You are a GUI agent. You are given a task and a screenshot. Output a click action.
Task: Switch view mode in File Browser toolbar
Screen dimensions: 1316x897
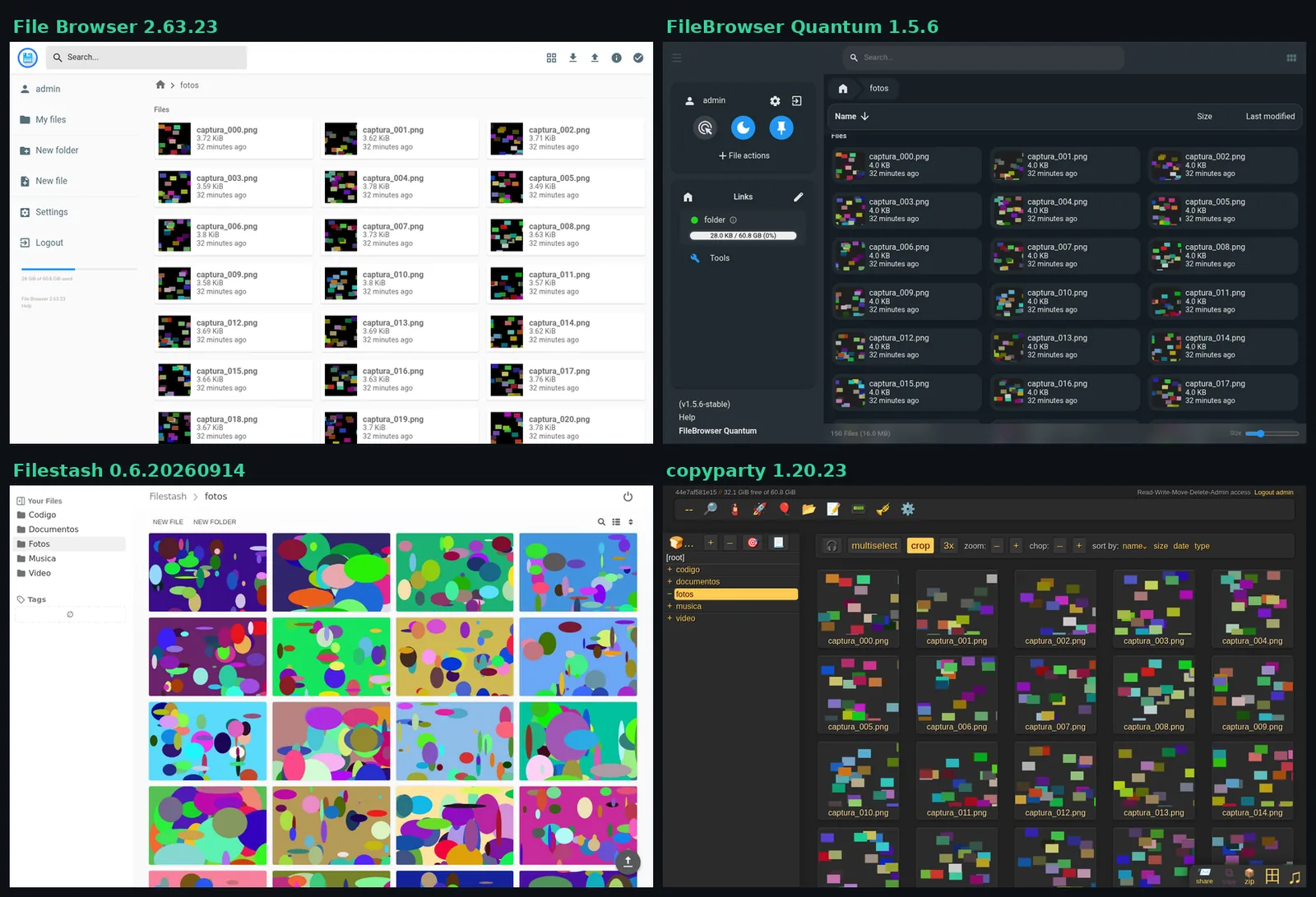point(551,58)
